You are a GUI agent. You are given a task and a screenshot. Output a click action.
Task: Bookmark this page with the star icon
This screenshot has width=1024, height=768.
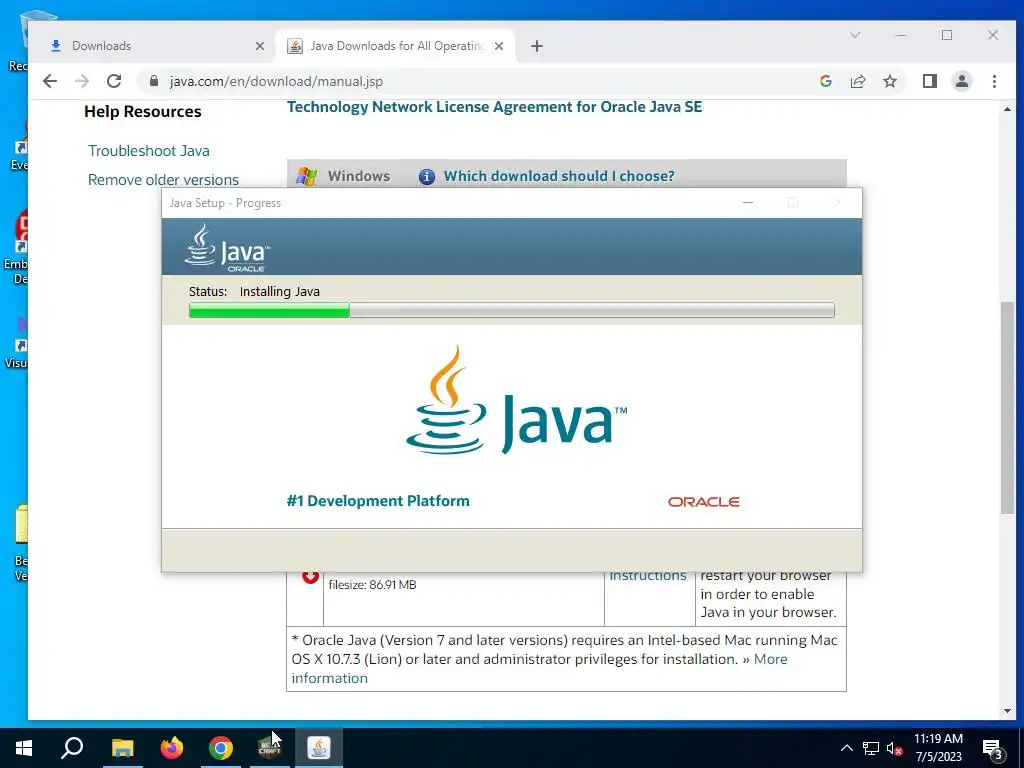click(x=890, y=81)
